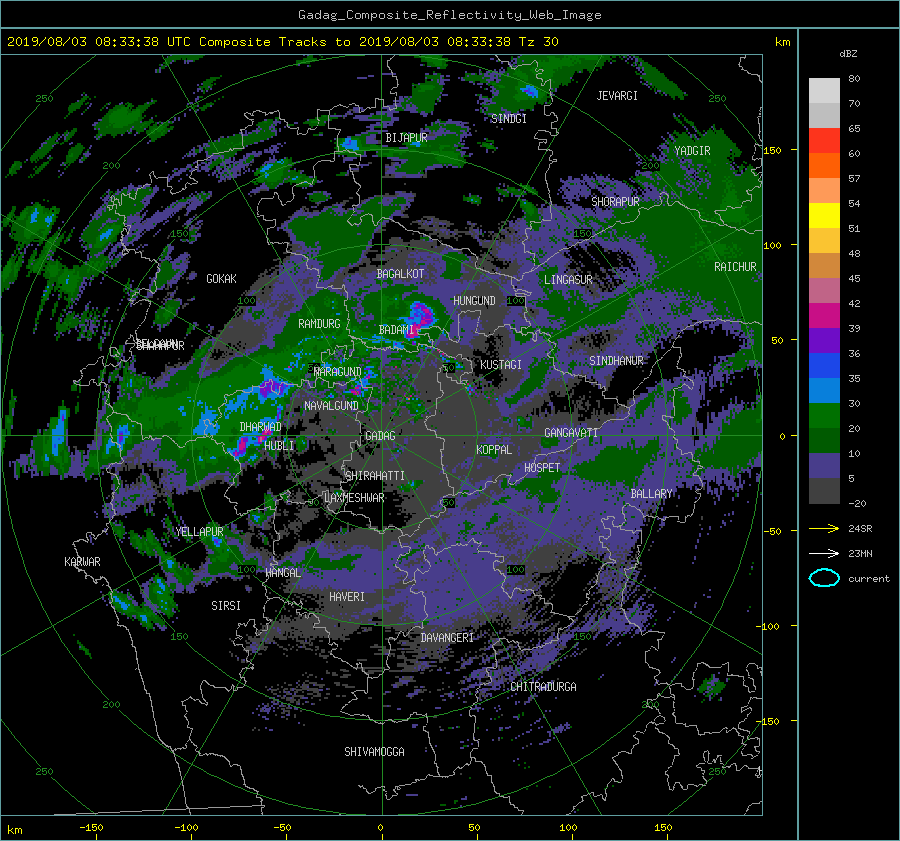Click the DHARWAD city label
This screenshot has height=841, width=900.
click(261, 427)
